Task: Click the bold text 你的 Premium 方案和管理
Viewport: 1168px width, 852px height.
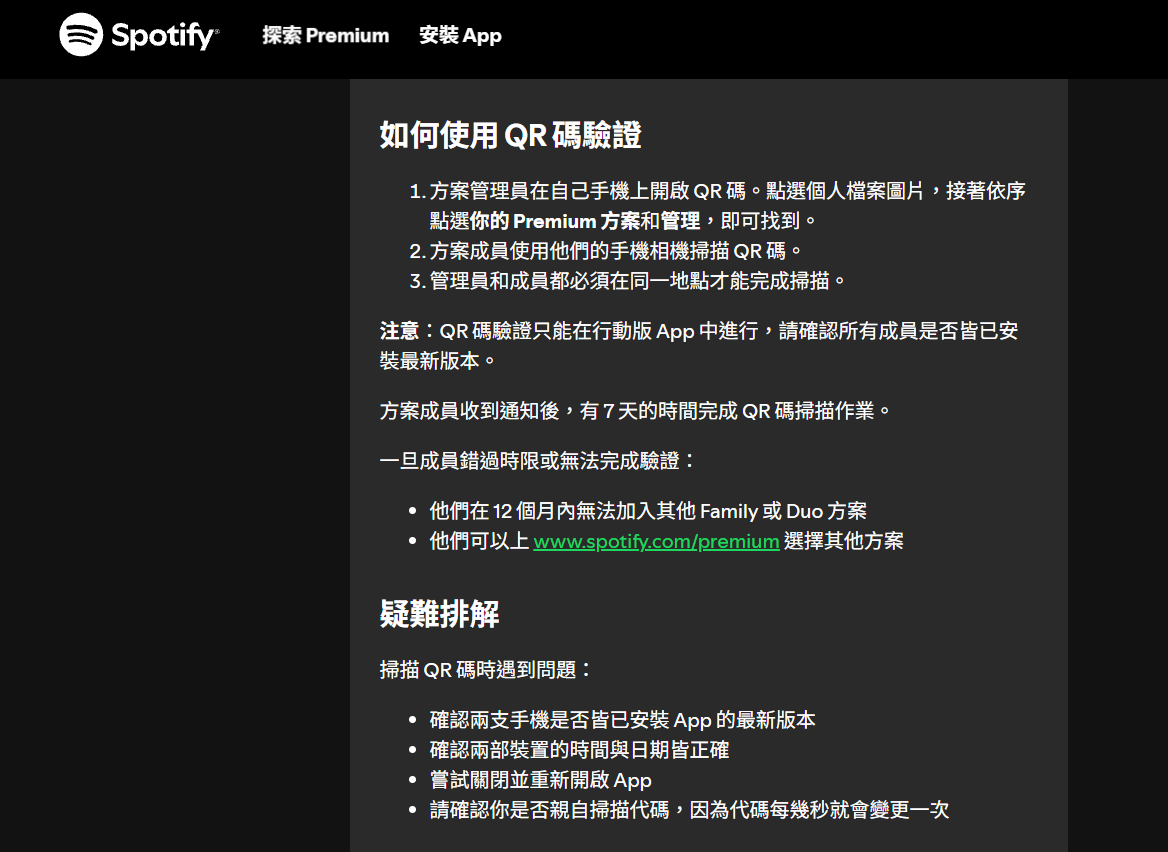Action: click(x=585, y=221)
